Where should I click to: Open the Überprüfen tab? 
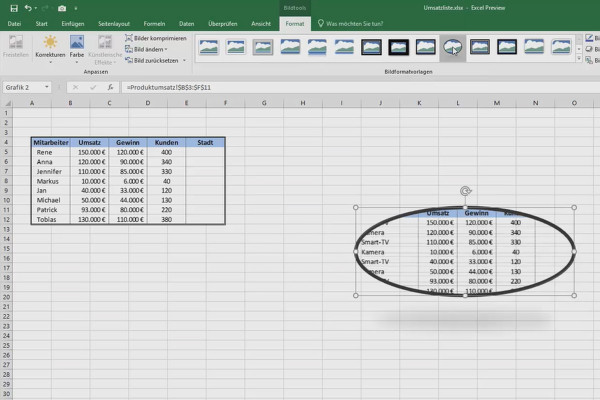[223, 24]
